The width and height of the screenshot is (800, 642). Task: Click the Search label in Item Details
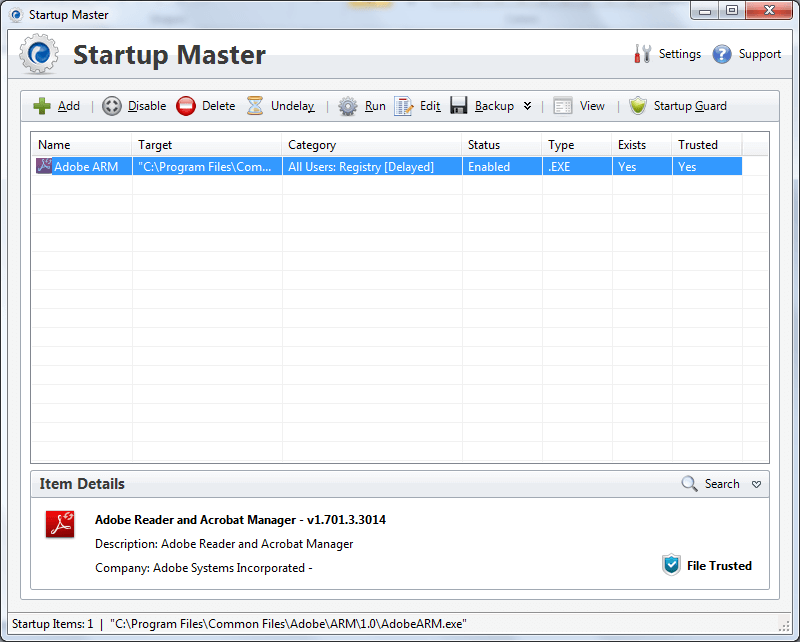[x=722, y=484]
